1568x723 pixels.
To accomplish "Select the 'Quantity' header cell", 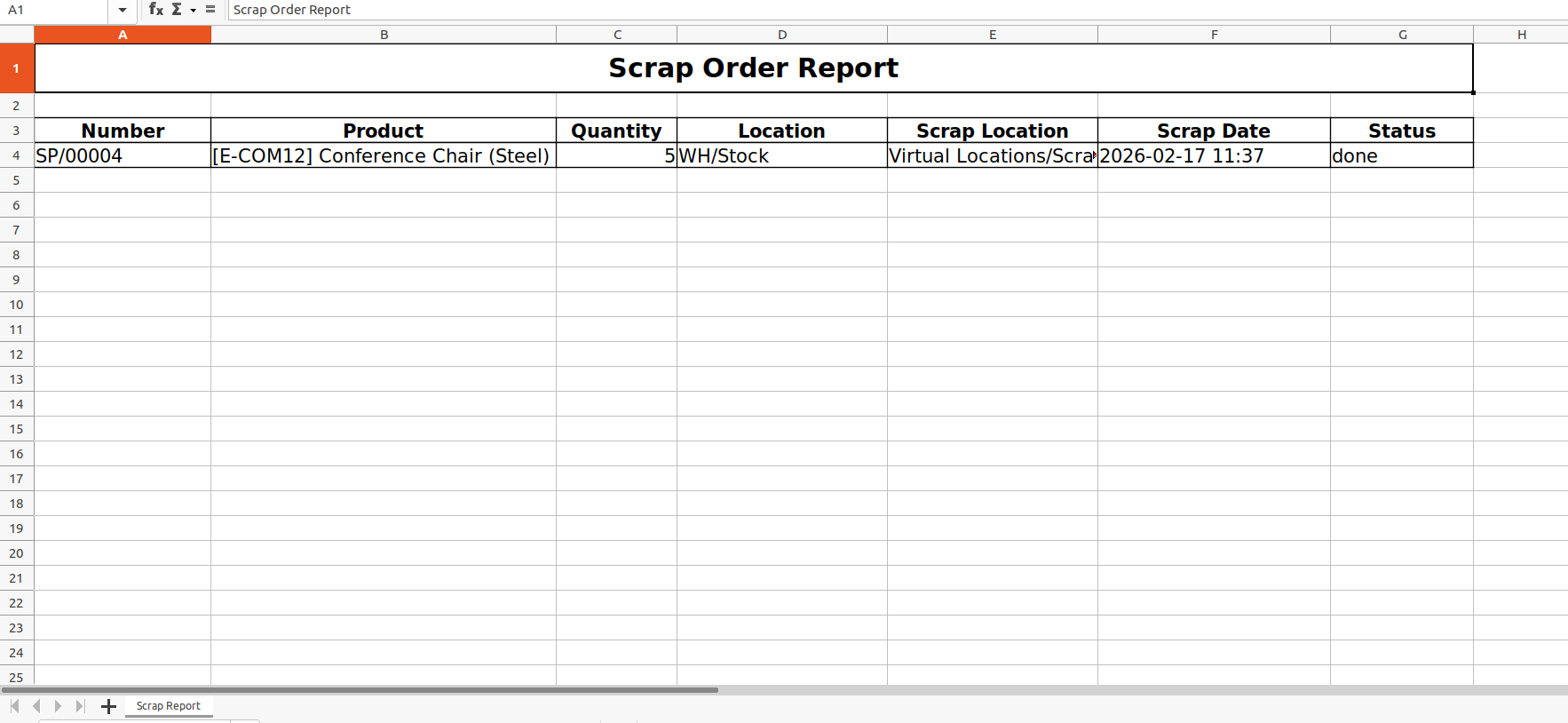I will (x=617, y=131).
